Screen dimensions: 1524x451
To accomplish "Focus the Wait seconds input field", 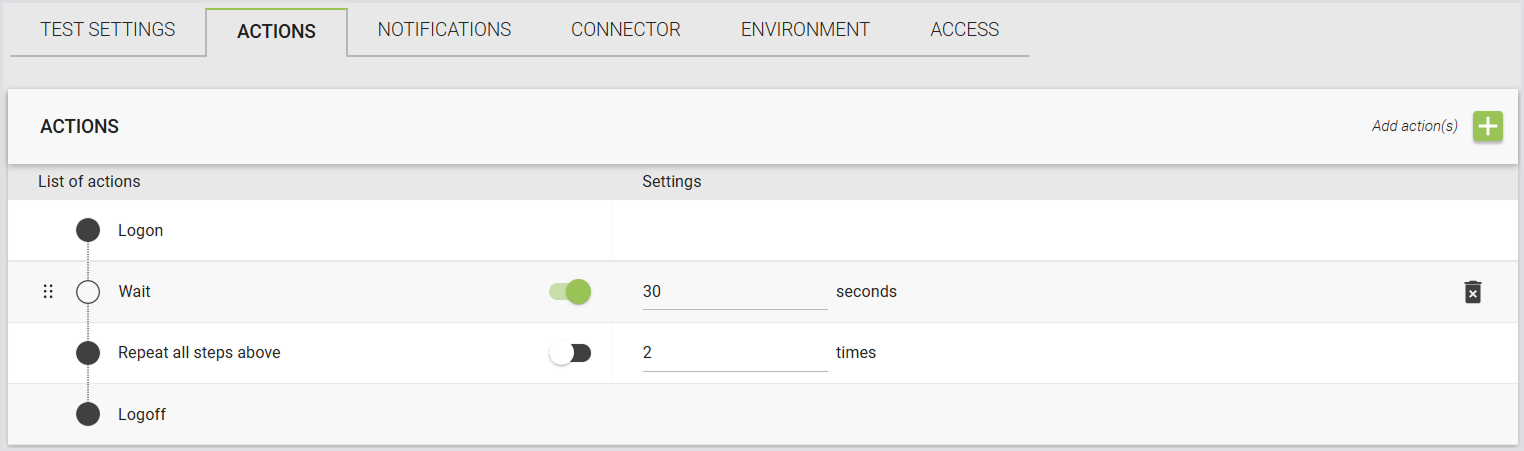I will (x=735, y=292).
